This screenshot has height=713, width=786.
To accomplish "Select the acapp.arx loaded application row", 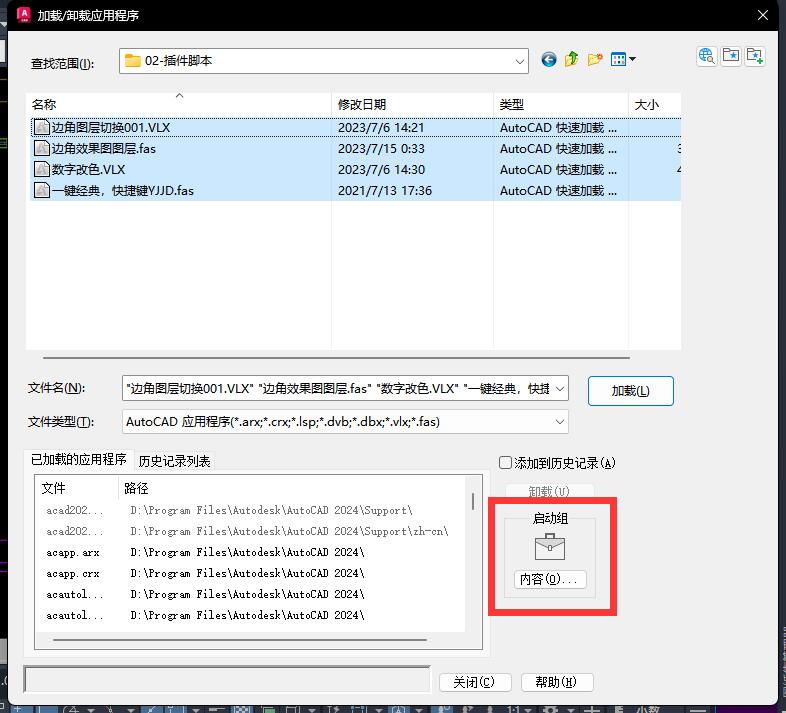I will [251, 553].
